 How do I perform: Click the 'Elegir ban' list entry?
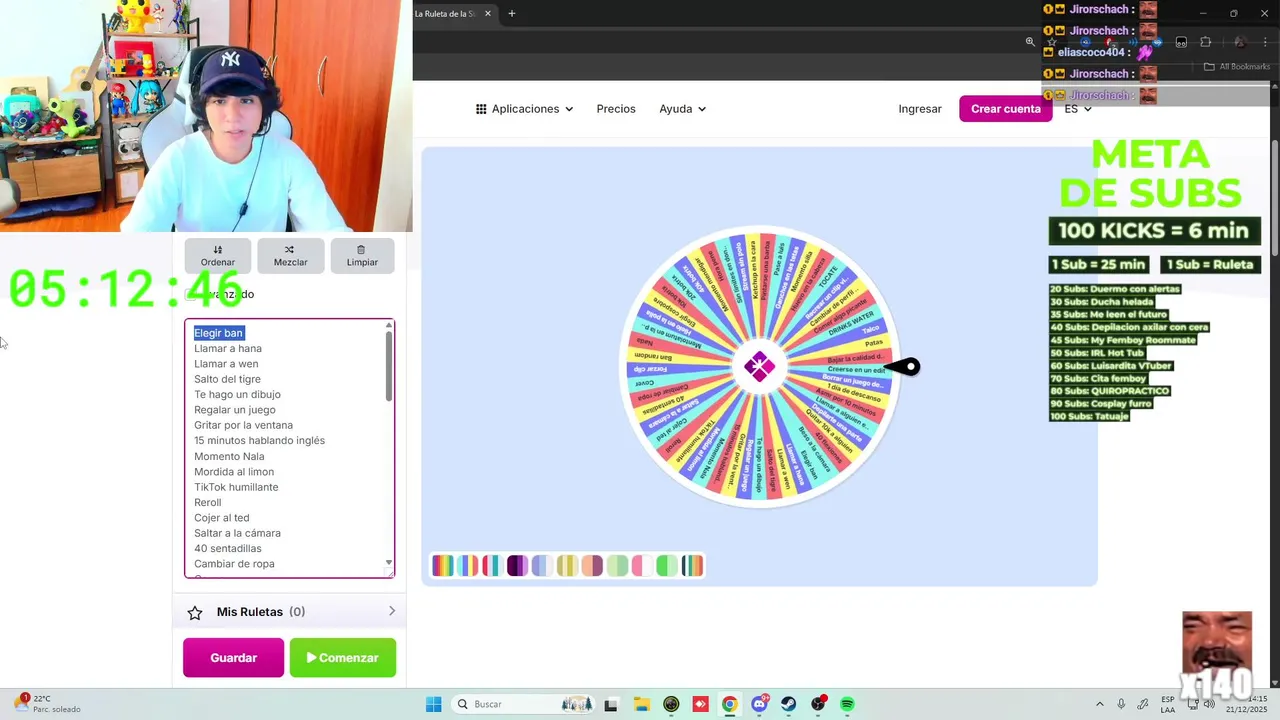tap(219, 333)
